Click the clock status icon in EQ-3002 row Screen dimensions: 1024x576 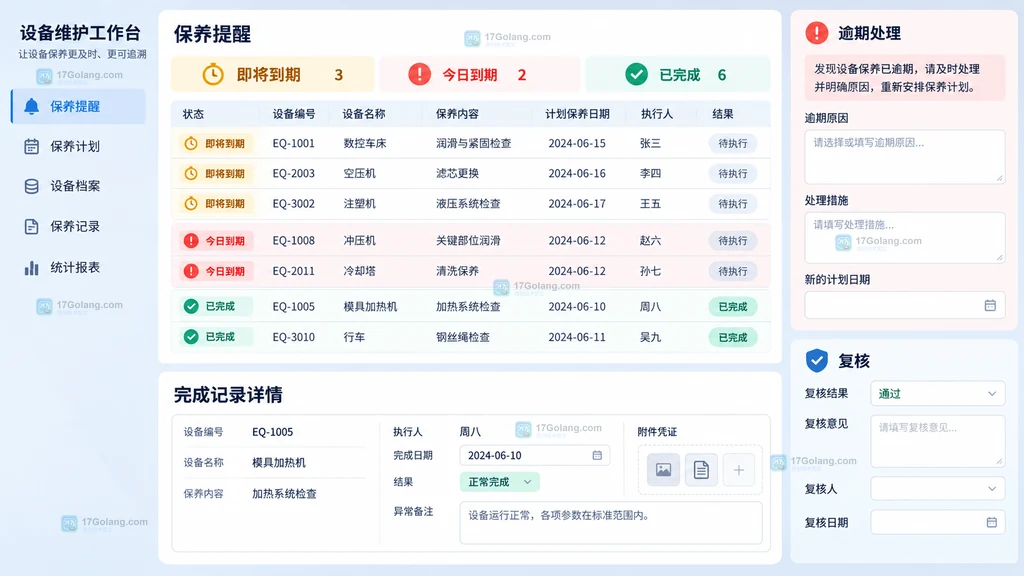tap(191, 203)
